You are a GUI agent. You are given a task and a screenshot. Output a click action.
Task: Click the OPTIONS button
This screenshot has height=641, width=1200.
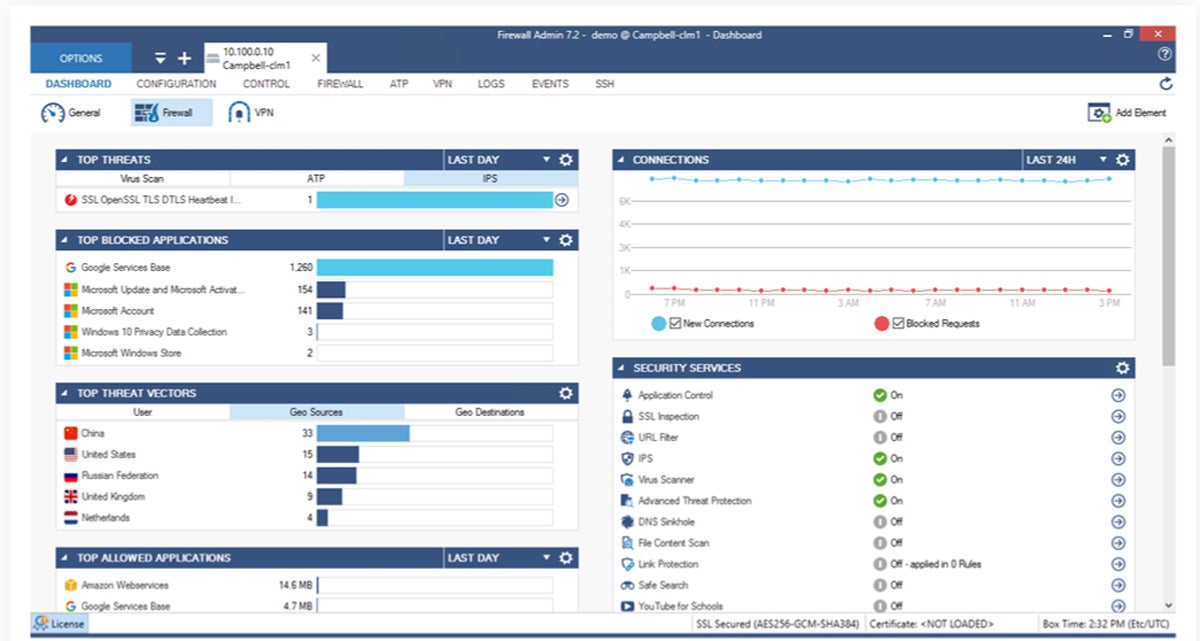click(80, 57)
